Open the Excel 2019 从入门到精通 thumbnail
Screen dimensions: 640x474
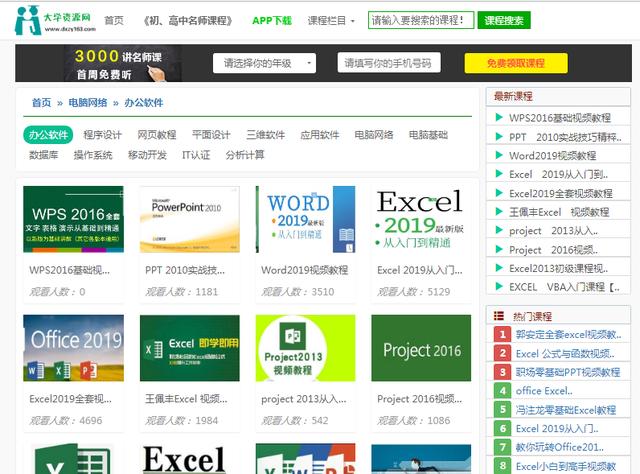[421, 219]
